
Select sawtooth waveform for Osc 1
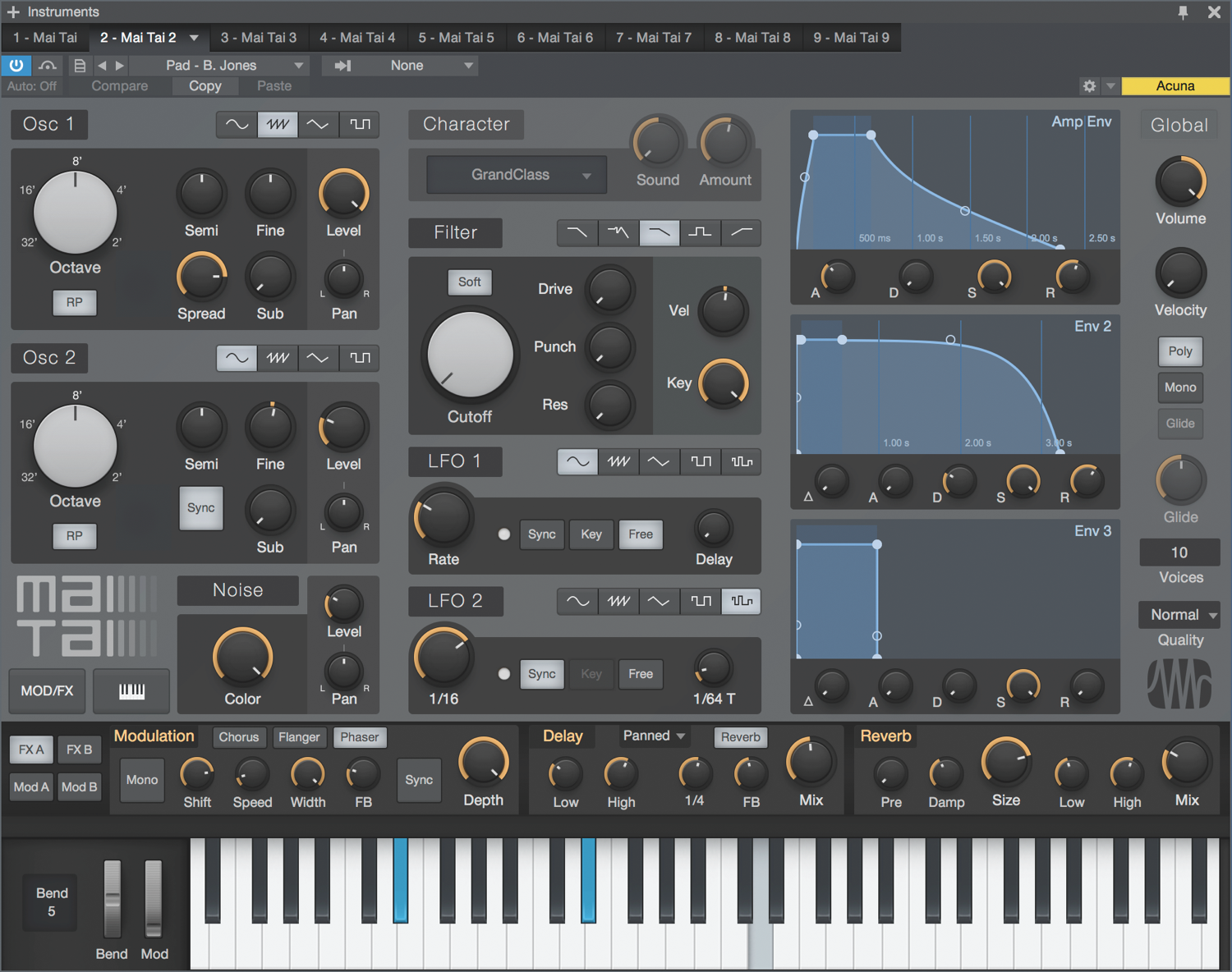pyautogui.click(x=278, y=125)
